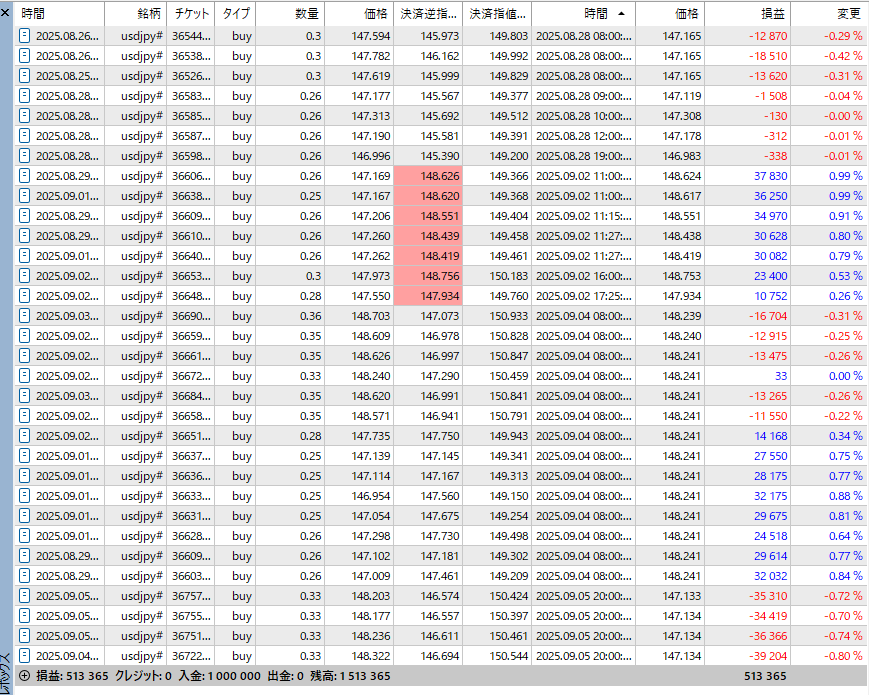Click the trade icon for ticket 36653
This screenshot has width=869, height=695.
24,276
